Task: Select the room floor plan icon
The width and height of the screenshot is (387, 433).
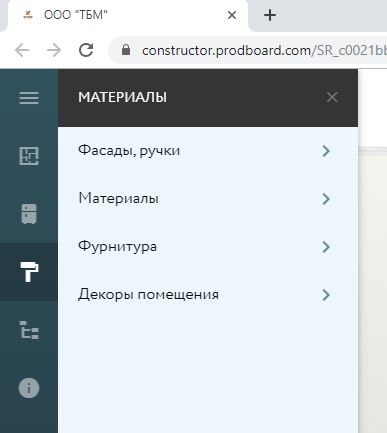Action: 29,156
